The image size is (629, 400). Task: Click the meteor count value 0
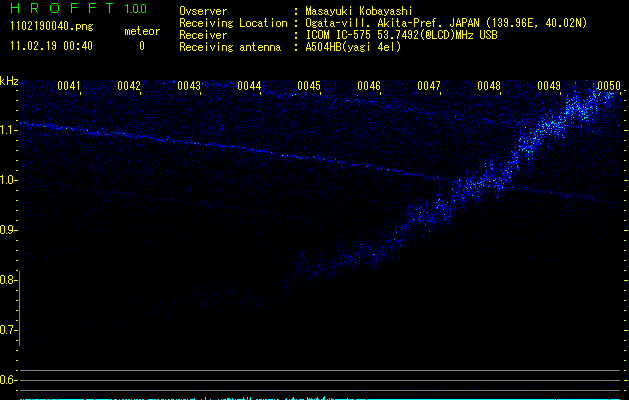[x=142, y=46]
